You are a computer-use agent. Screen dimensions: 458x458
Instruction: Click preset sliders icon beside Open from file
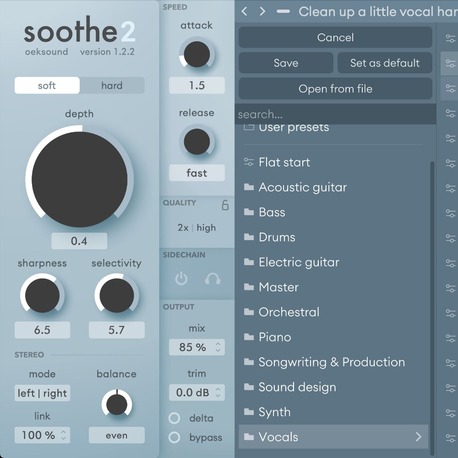tap(450, 88)
